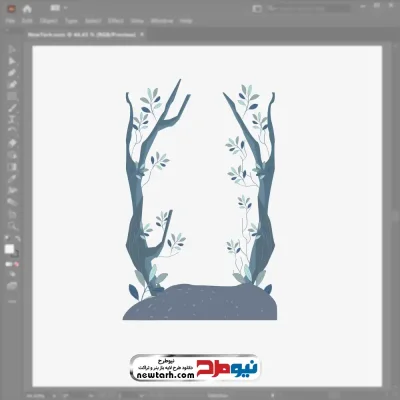Screen dimensions: 400x400
Task: Open the Object menu
Action: (49, 21)
